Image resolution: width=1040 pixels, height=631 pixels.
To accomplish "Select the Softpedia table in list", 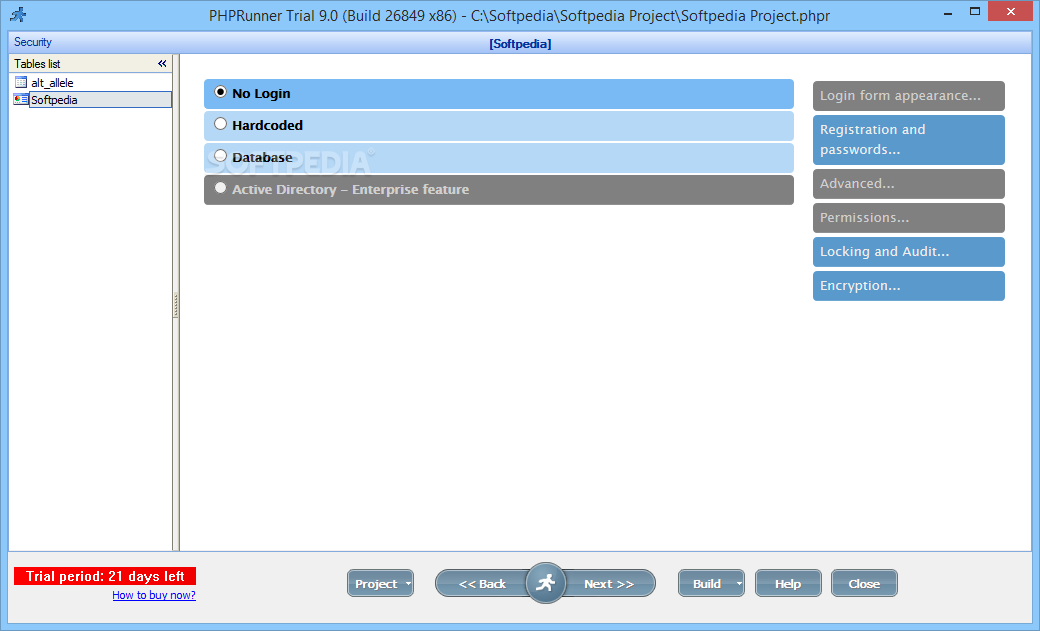I will tap(100, 100).
